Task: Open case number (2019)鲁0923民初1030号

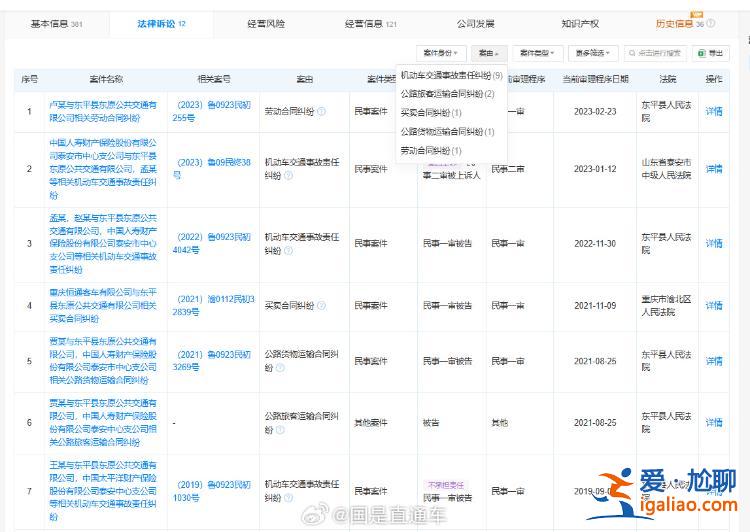Action: (211, 491)
